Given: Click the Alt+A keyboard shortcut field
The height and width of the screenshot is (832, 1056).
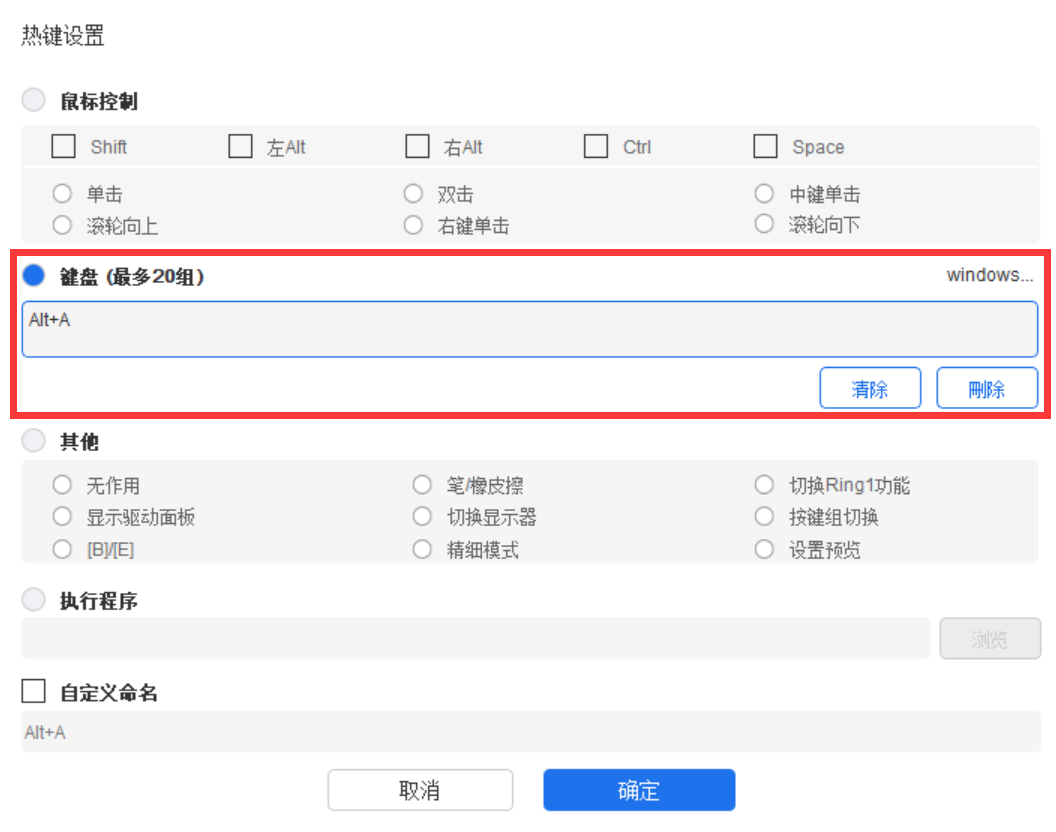Looking at the screenshot, I should [530, 329].
